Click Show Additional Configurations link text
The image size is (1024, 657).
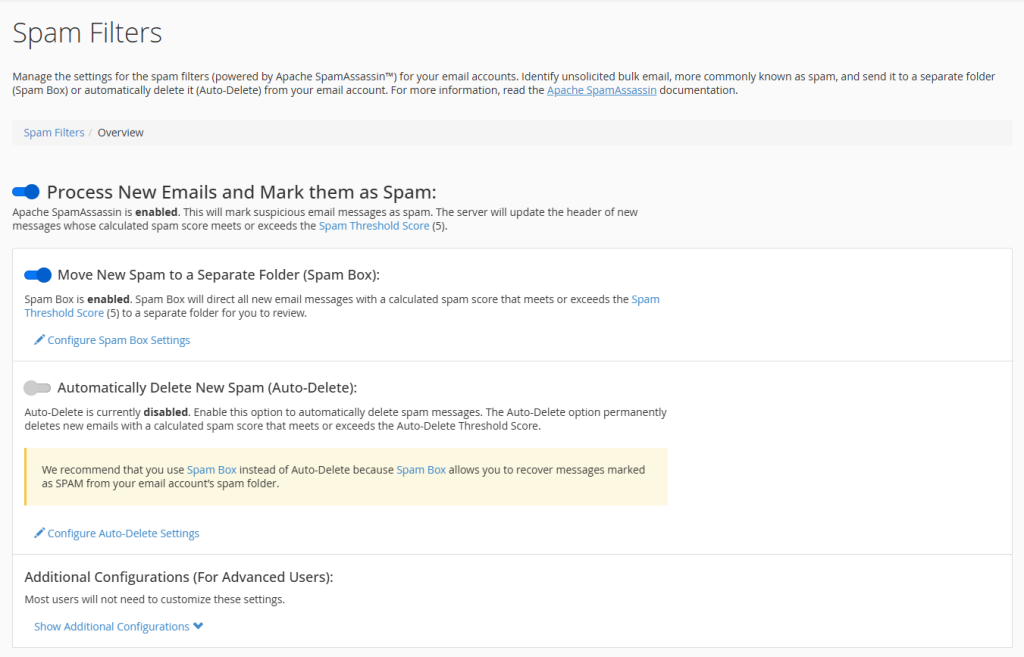(112, 626)
